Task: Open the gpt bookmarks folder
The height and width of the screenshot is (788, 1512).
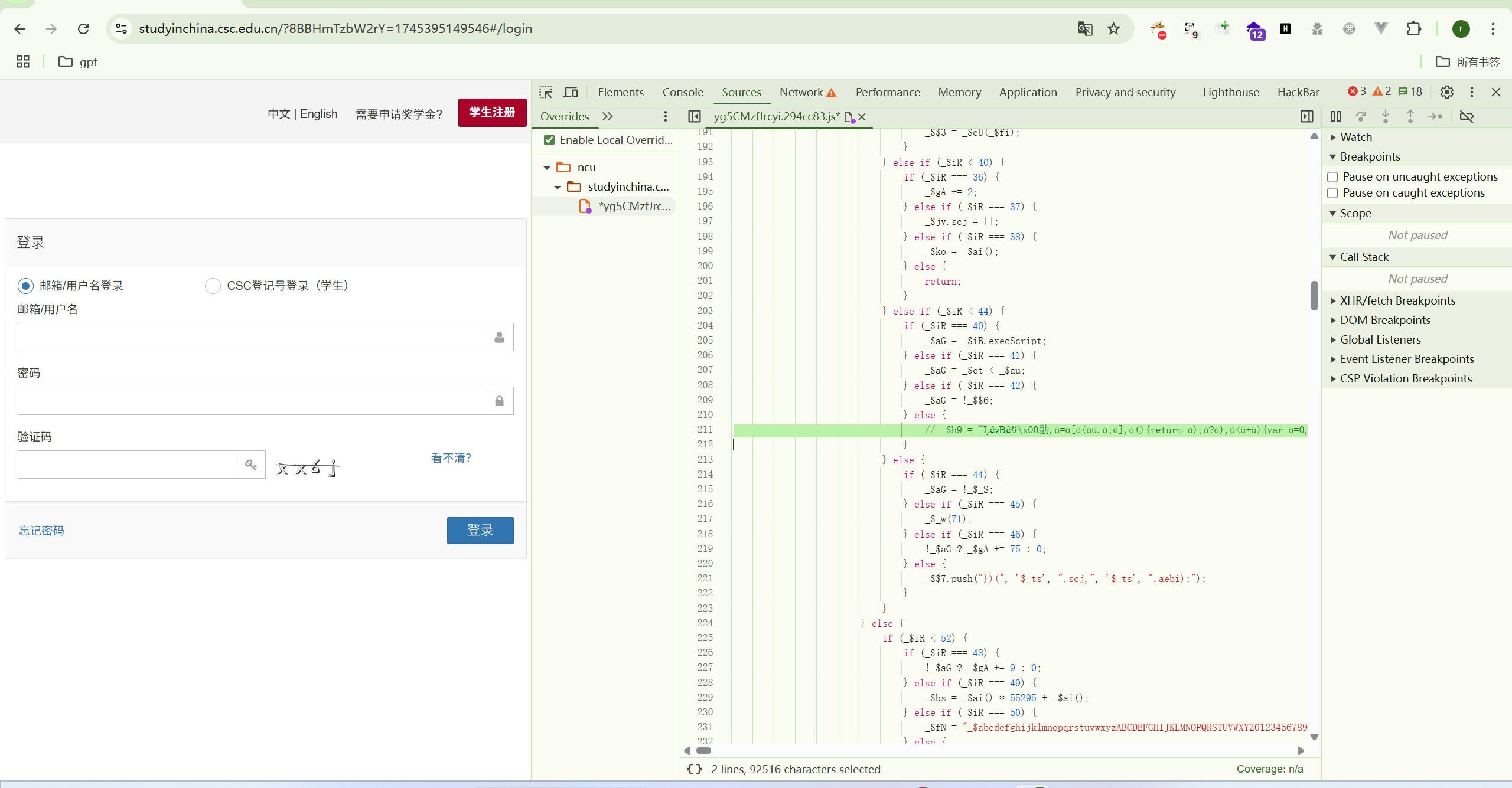Action: click(77, 61)
